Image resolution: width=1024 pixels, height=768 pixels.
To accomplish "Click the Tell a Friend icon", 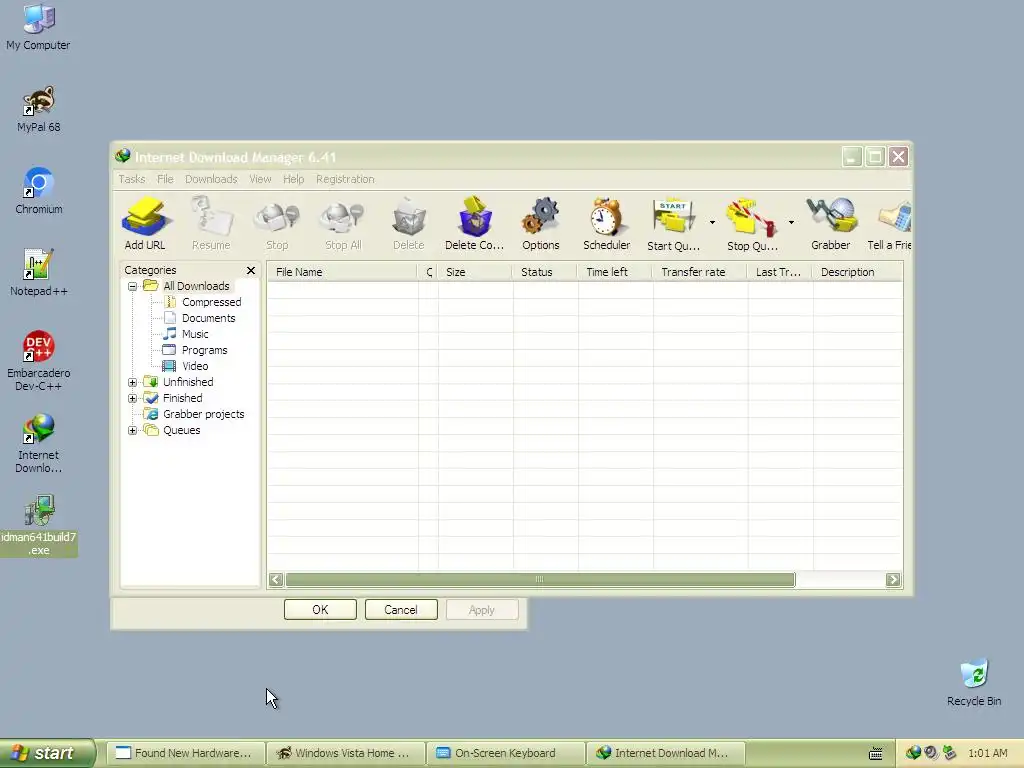I will click(889, 224).
